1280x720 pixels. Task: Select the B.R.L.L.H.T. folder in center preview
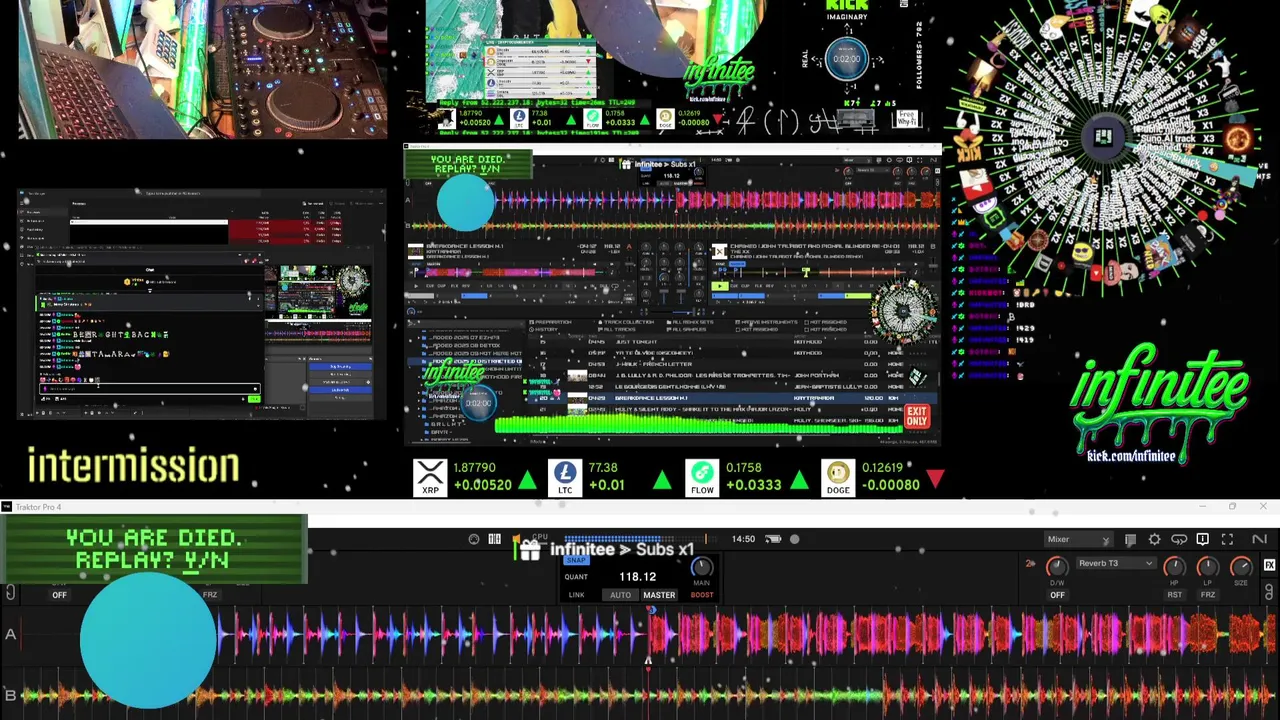click(448, 424)
